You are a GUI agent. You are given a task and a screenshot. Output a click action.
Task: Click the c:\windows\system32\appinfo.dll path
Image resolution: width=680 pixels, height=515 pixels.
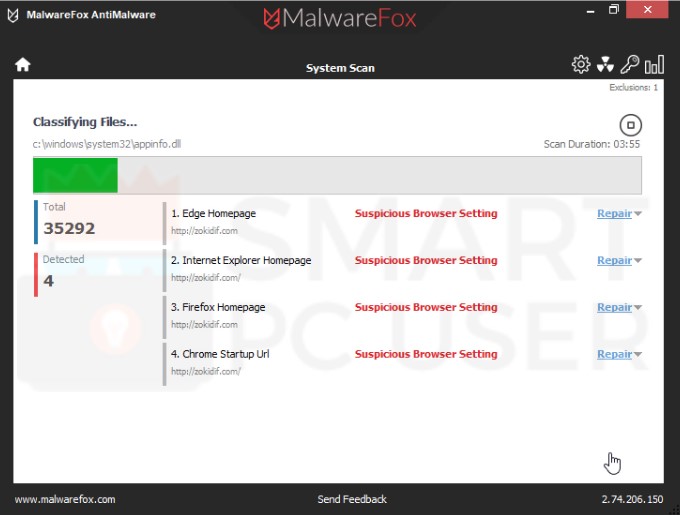pos(107,144)
